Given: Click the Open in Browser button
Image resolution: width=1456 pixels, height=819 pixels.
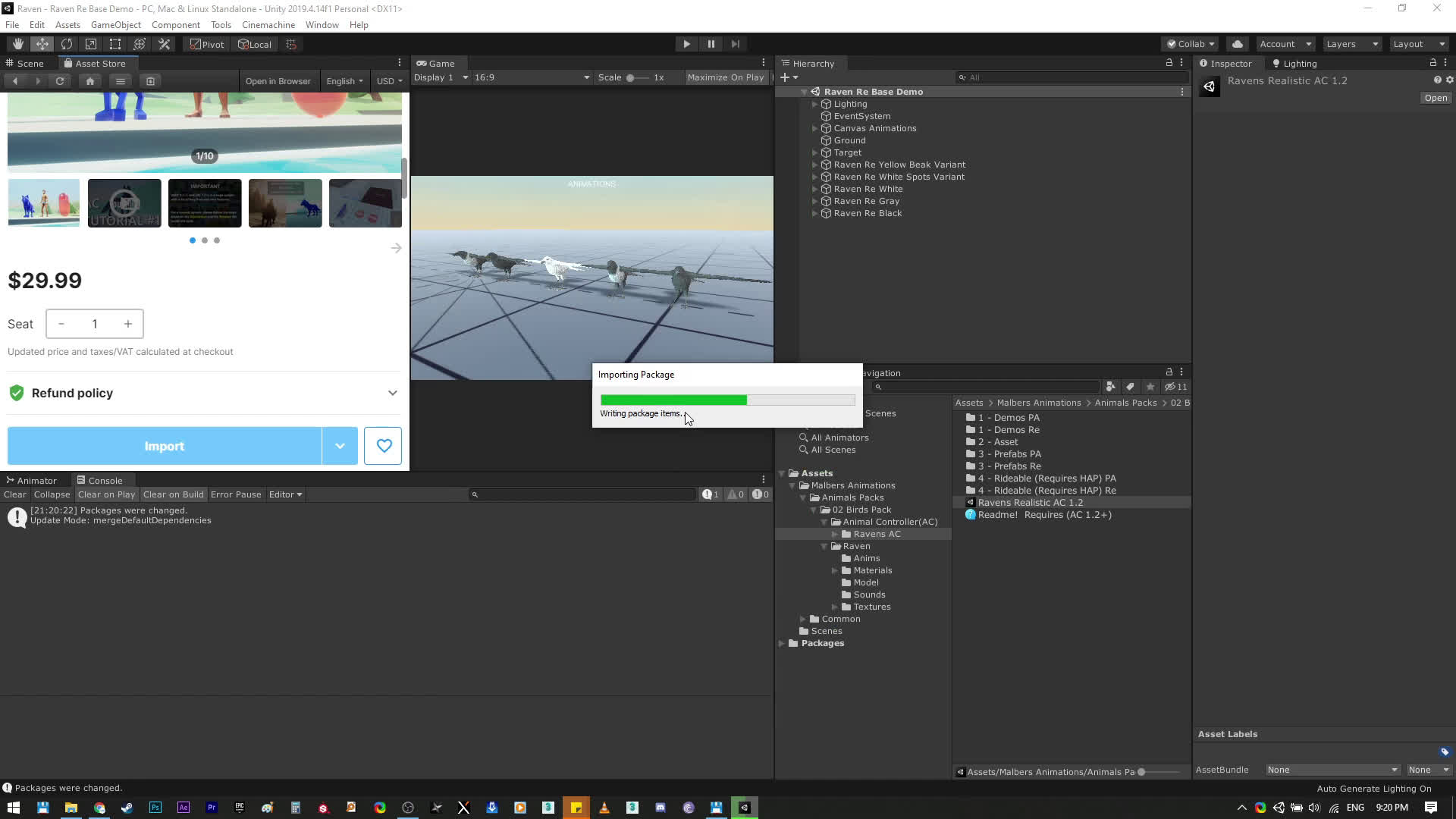Looking at the screenshot, I should tap(278, 81).
